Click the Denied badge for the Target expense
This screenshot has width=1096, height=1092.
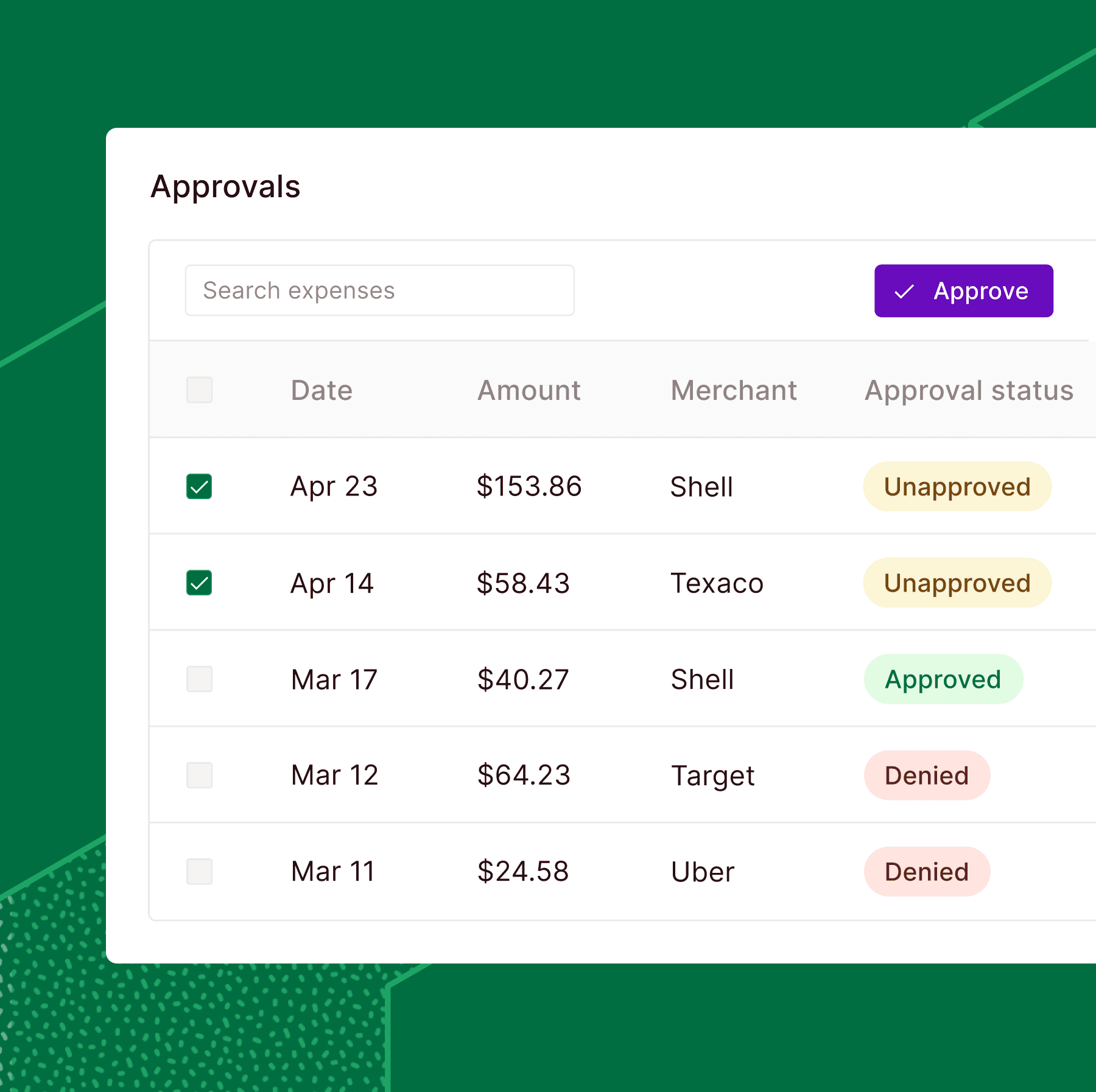[x=927, y=775]
